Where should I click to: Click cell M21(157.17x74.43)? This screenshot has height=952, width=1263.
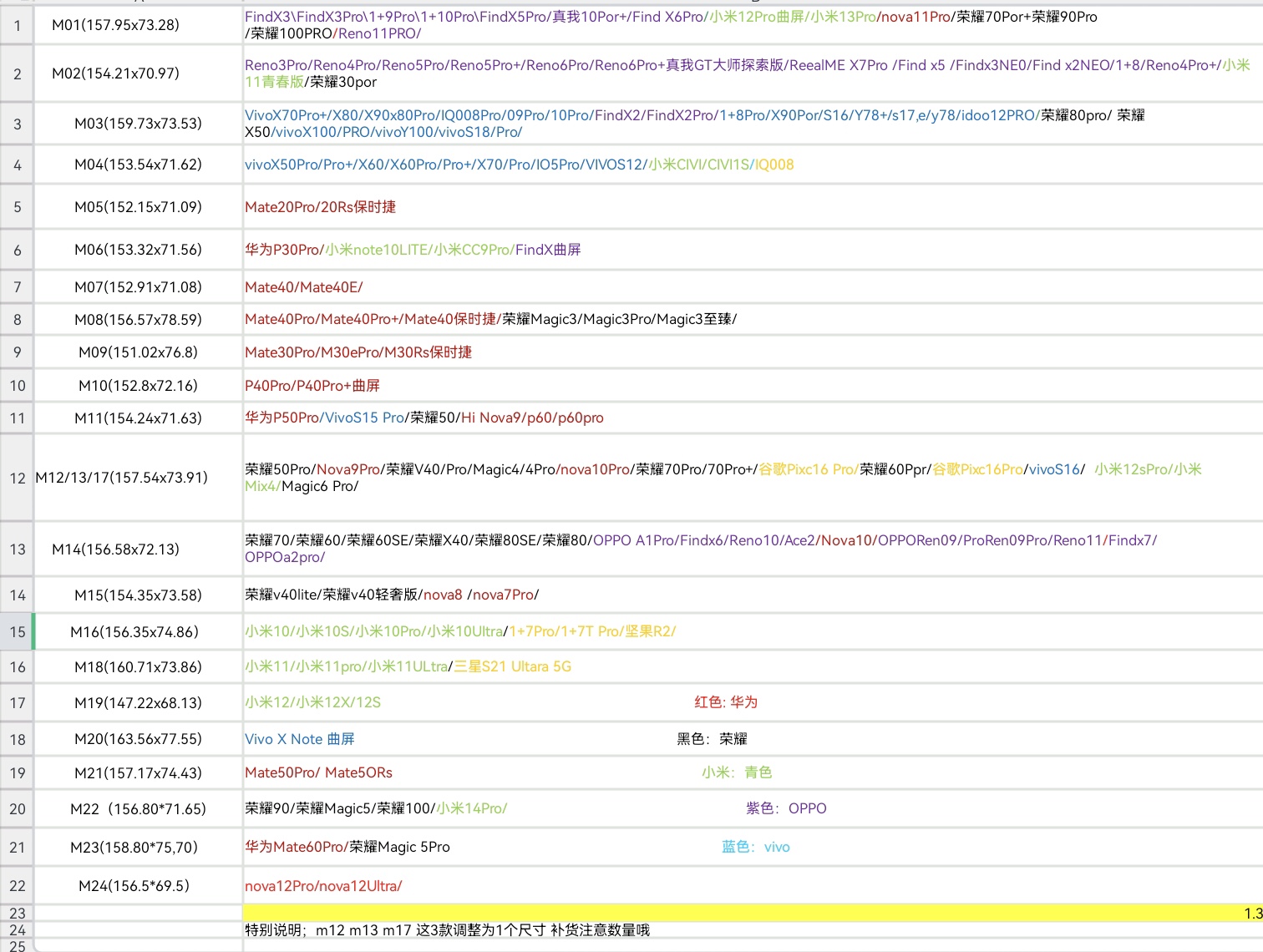(138, 773)
